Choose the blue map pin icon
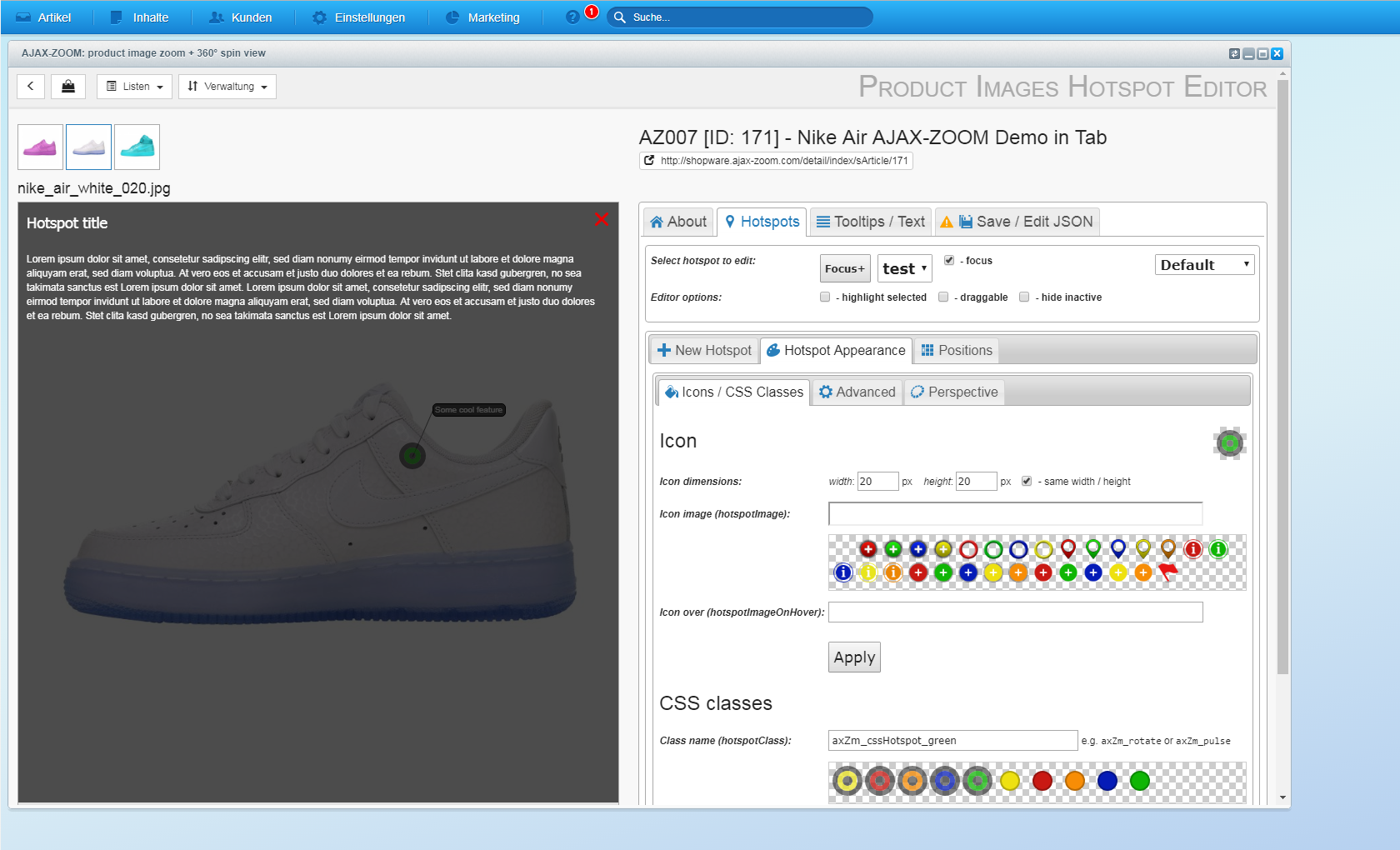This screenshot has height=850, width=1400. [x=1118, y=548]
